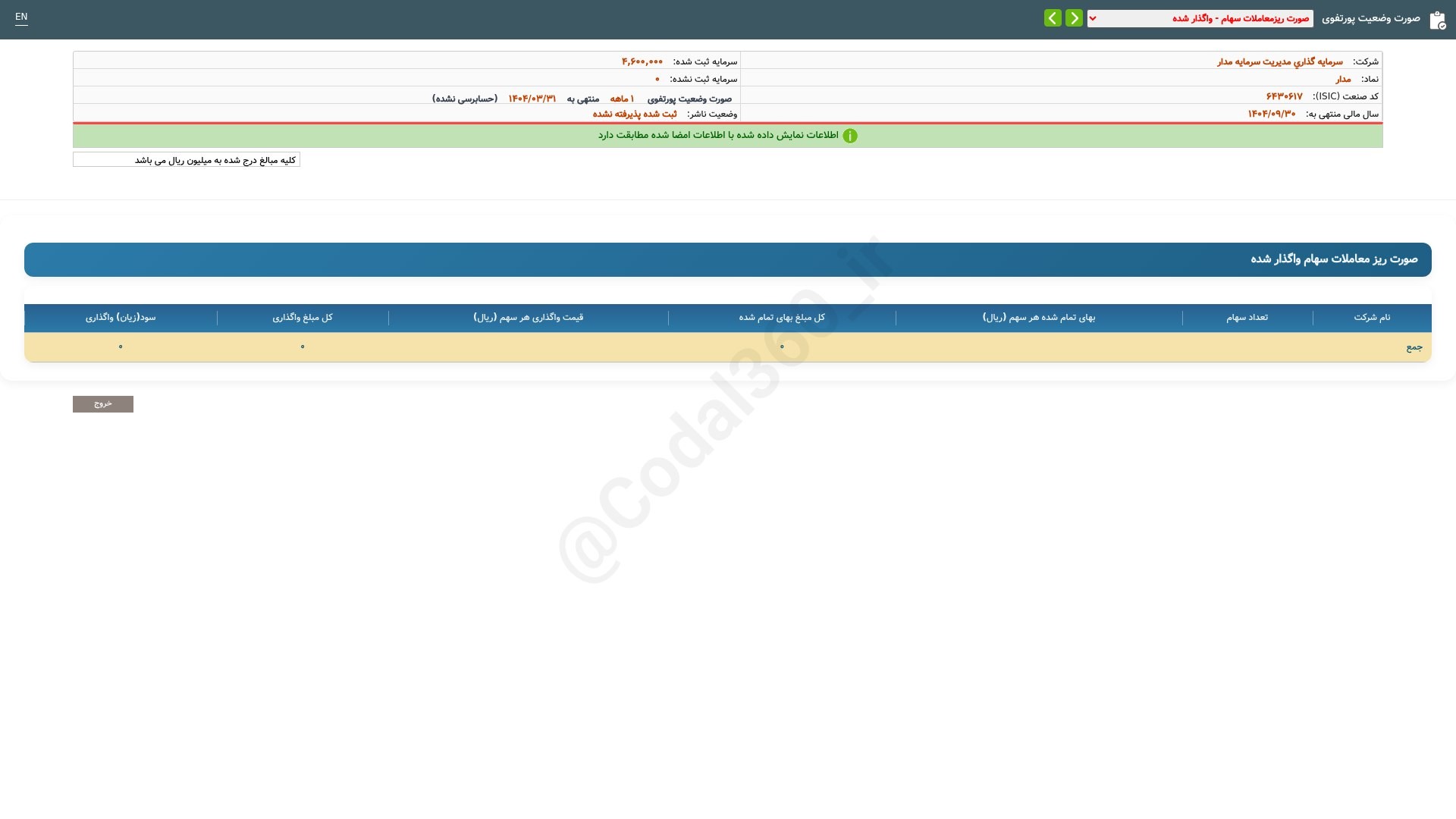The image size is (1456, 819).
Task: Click the symbol value مدار
Action: pyautogui.click(x=1343, y=79)
